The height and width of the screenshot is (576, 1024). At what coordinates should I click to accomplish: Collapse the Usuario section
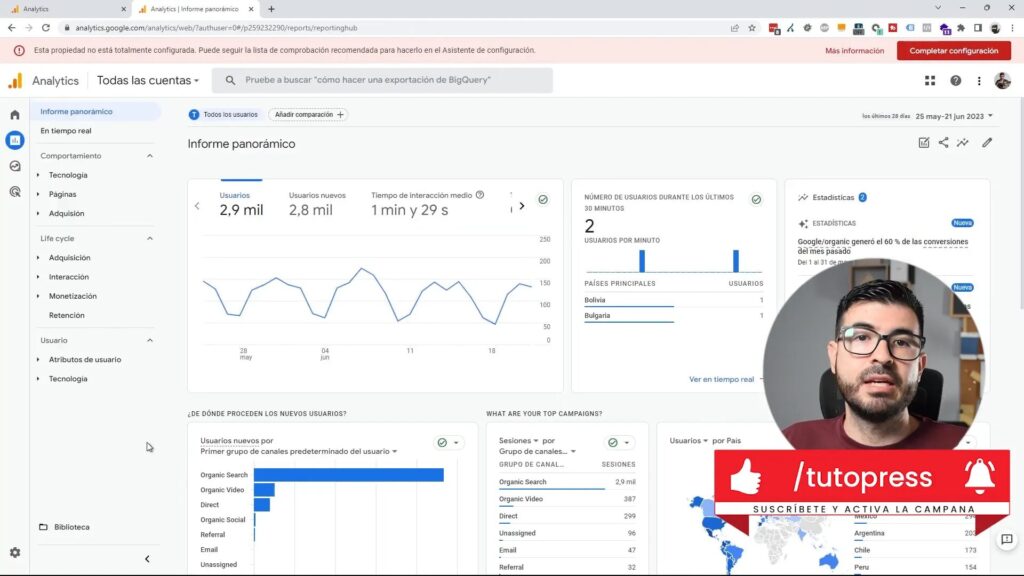point(150,340)
